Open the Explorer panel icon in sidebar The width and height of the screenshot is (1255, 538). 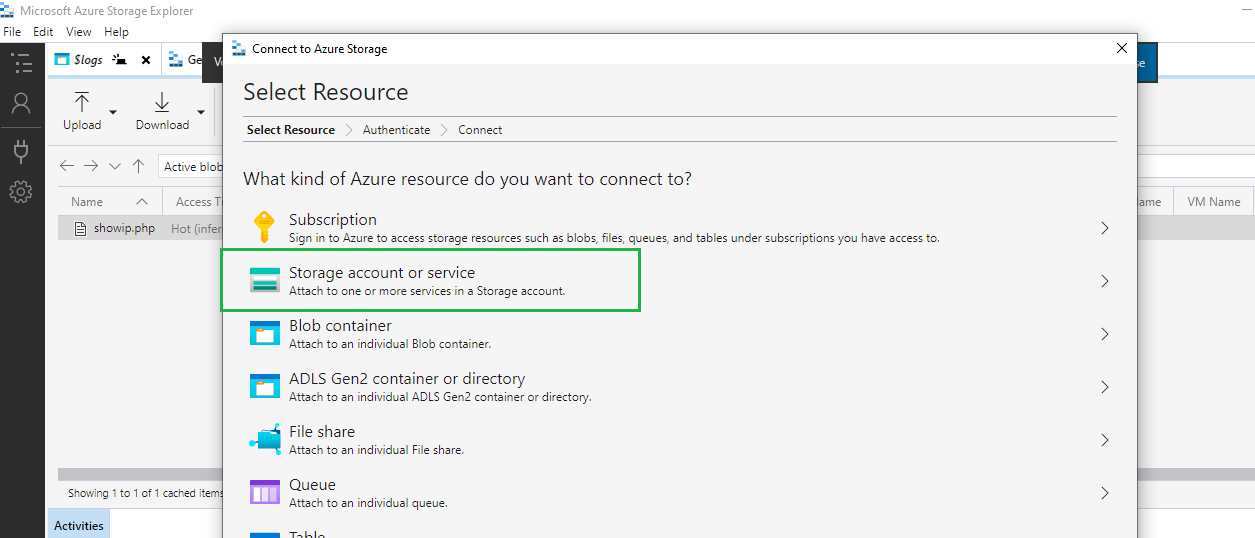21,63
